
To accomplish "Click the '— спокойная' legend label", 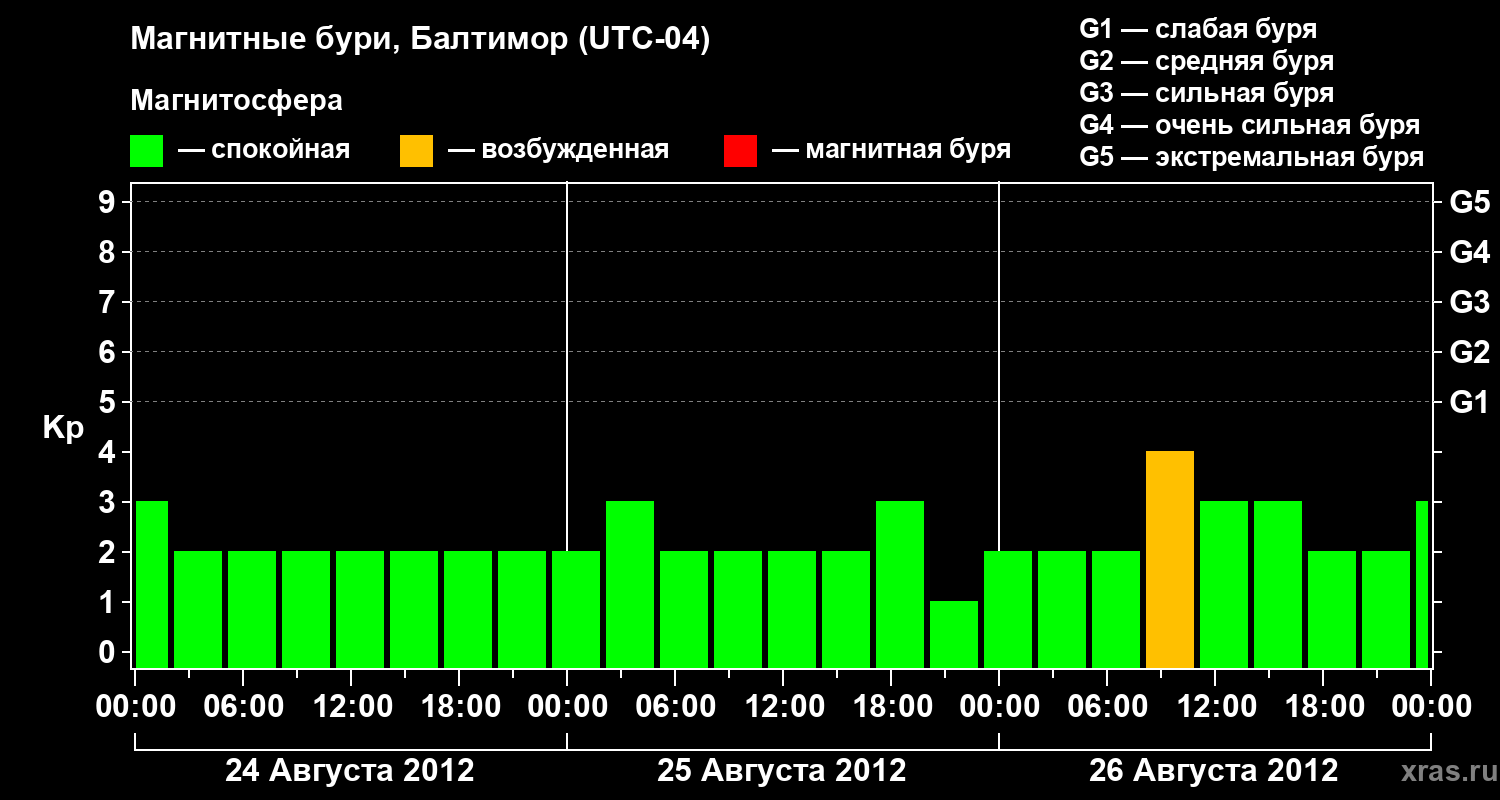I will [264, 151].
